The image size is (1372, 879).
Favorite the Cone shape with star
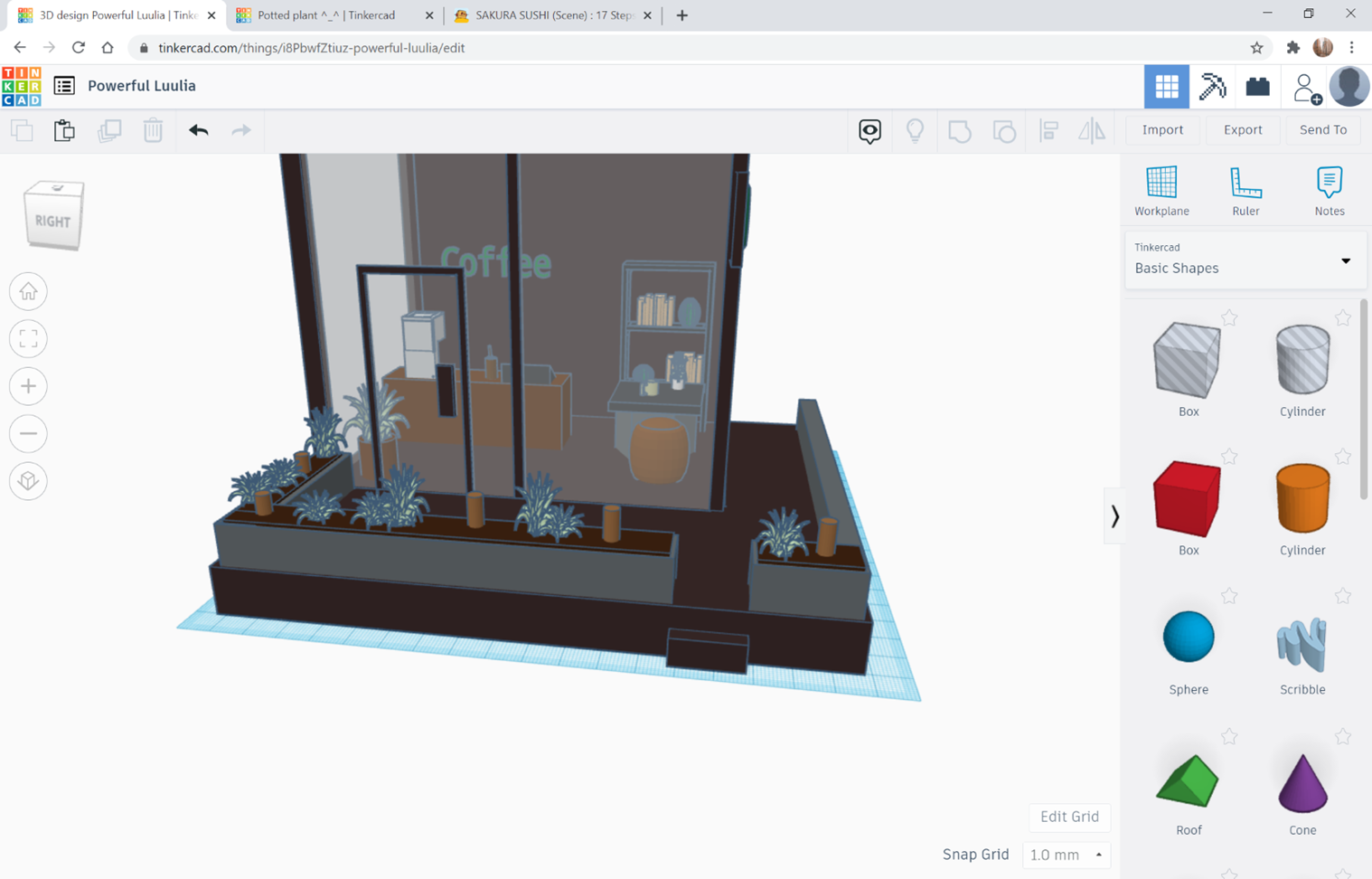[1343, 737]
